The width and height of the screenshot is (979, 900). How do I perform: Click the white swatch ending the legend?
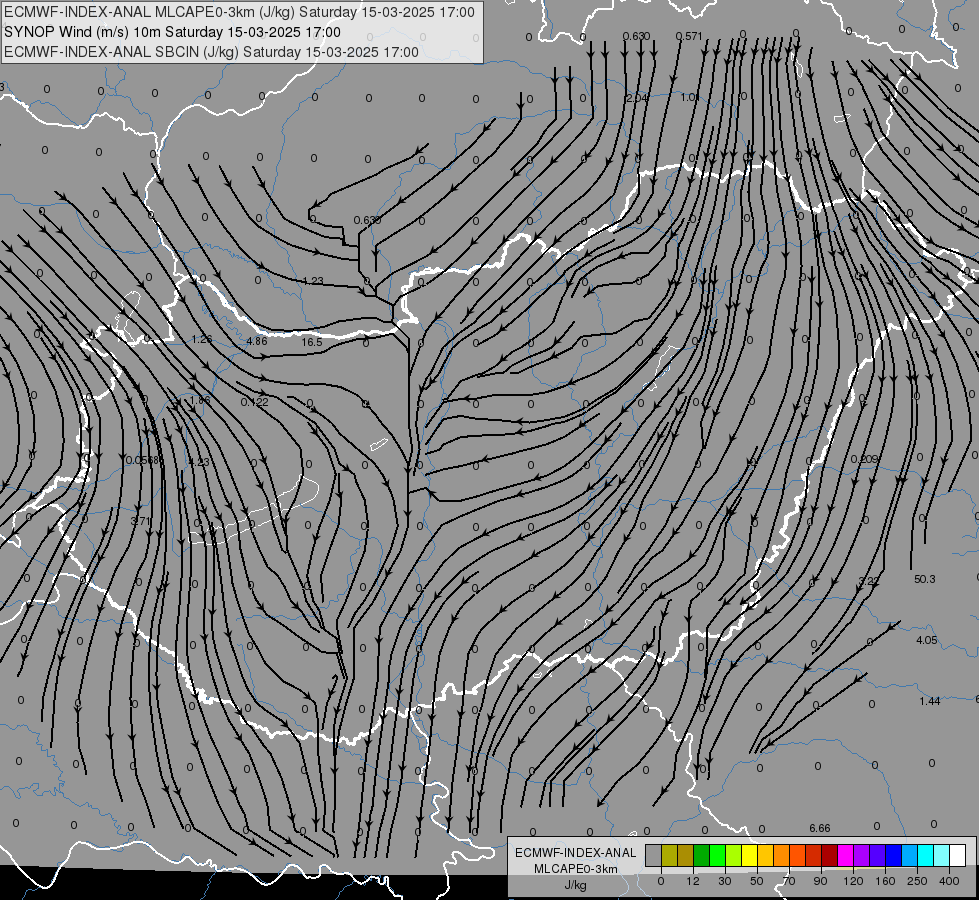point(958,855)
